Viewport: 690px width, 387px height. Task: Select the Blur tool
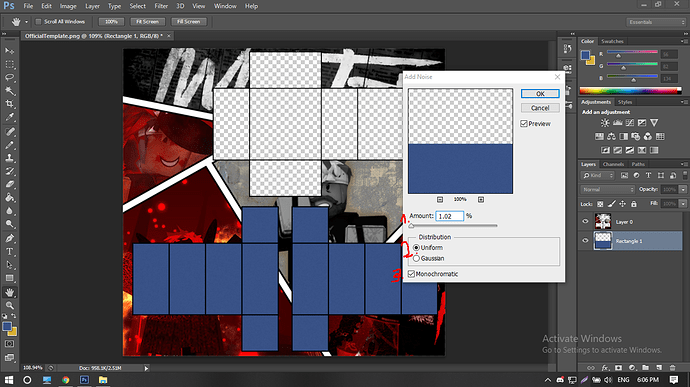[x=9, y=210]
